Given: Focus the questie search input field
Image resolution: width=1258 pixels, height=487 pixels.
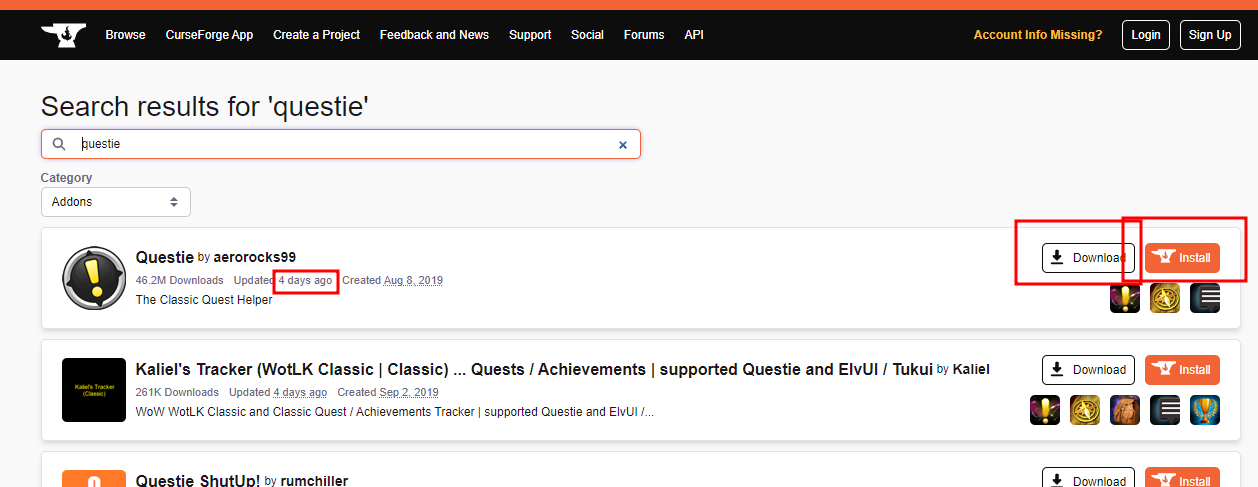Looking at the screenshot, I should point(341,144).
